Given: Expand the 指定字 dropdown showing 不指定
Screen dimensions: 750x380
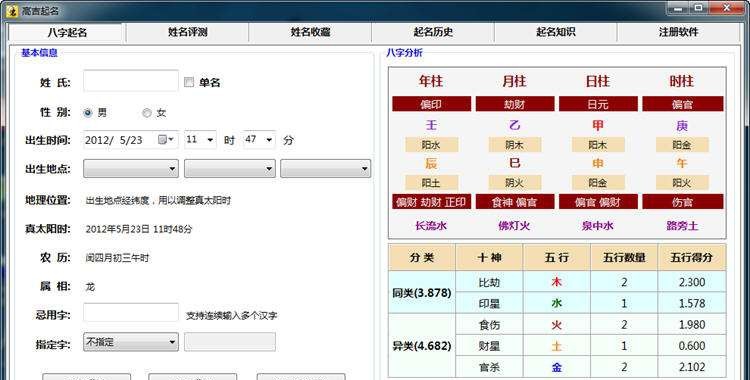Looking at the screenshot, I should click(x=131, y=342).
